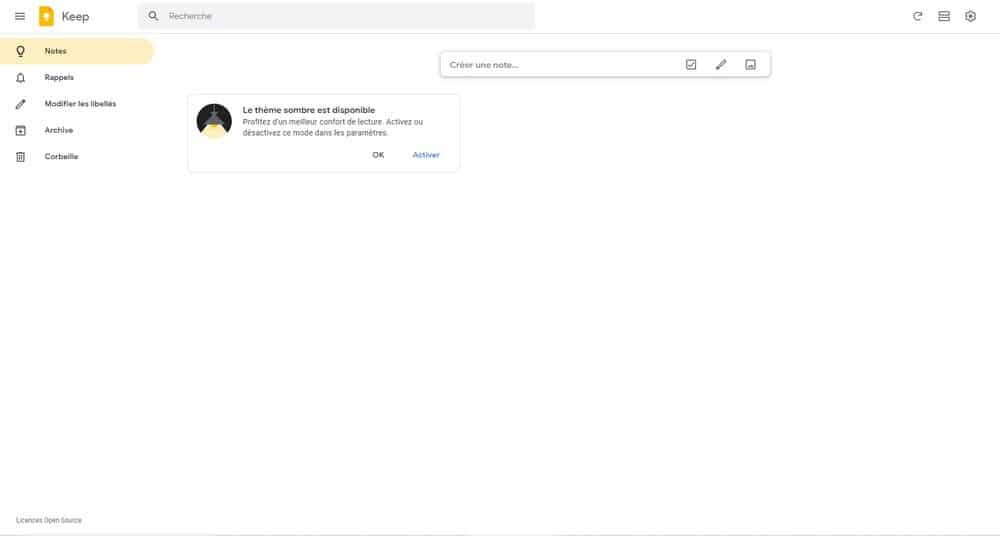1000x536 pixels.
Task: Click the magnifying glass search icon
Action: [153, 16]
